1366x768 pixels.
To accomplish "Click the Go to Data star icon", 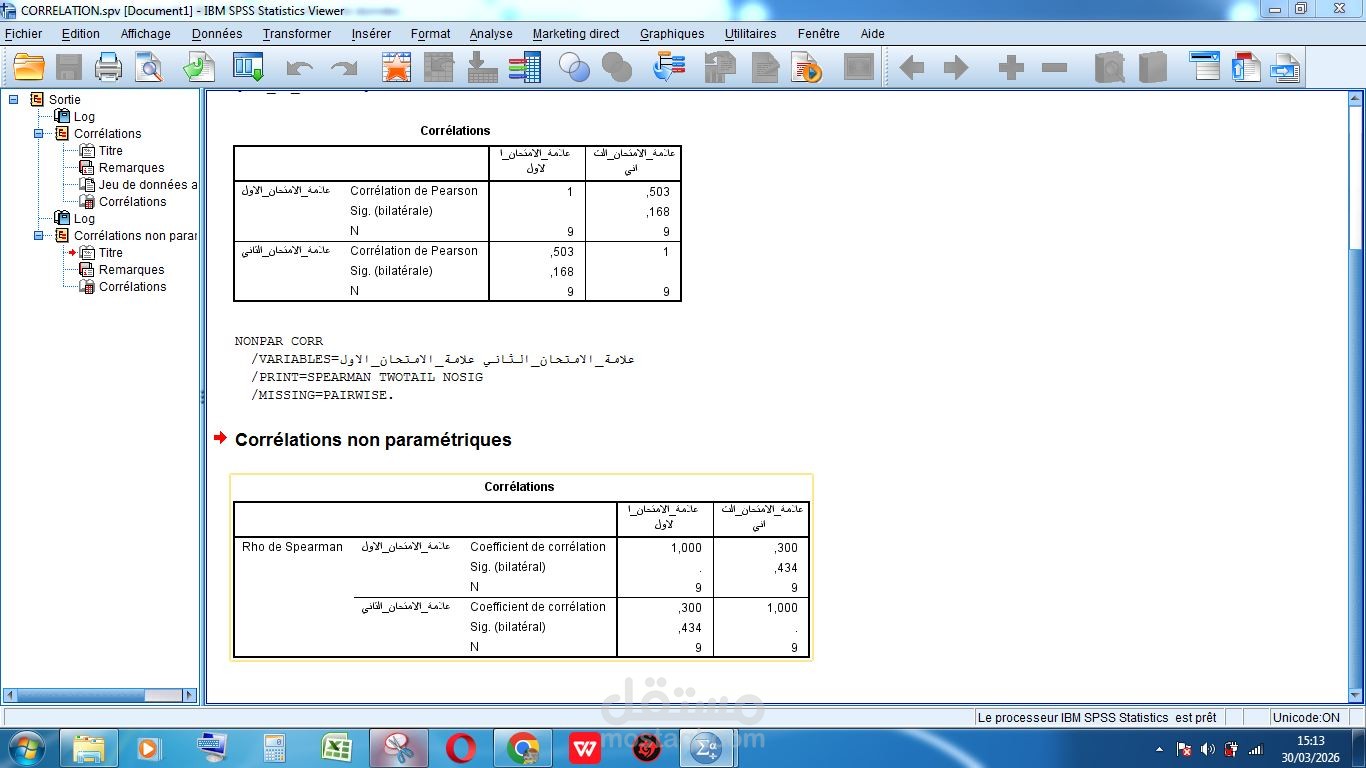I will (x=397, y=67).
